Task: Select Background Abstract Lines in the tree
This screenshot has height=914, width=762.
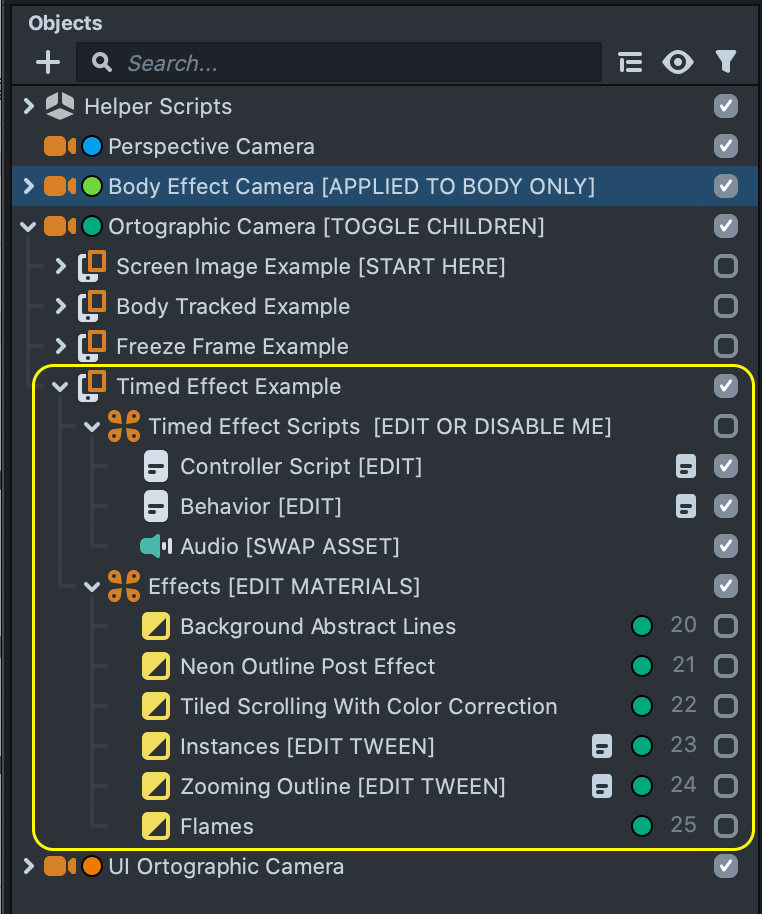Action: pyautogui.click(x=317, y=627)
